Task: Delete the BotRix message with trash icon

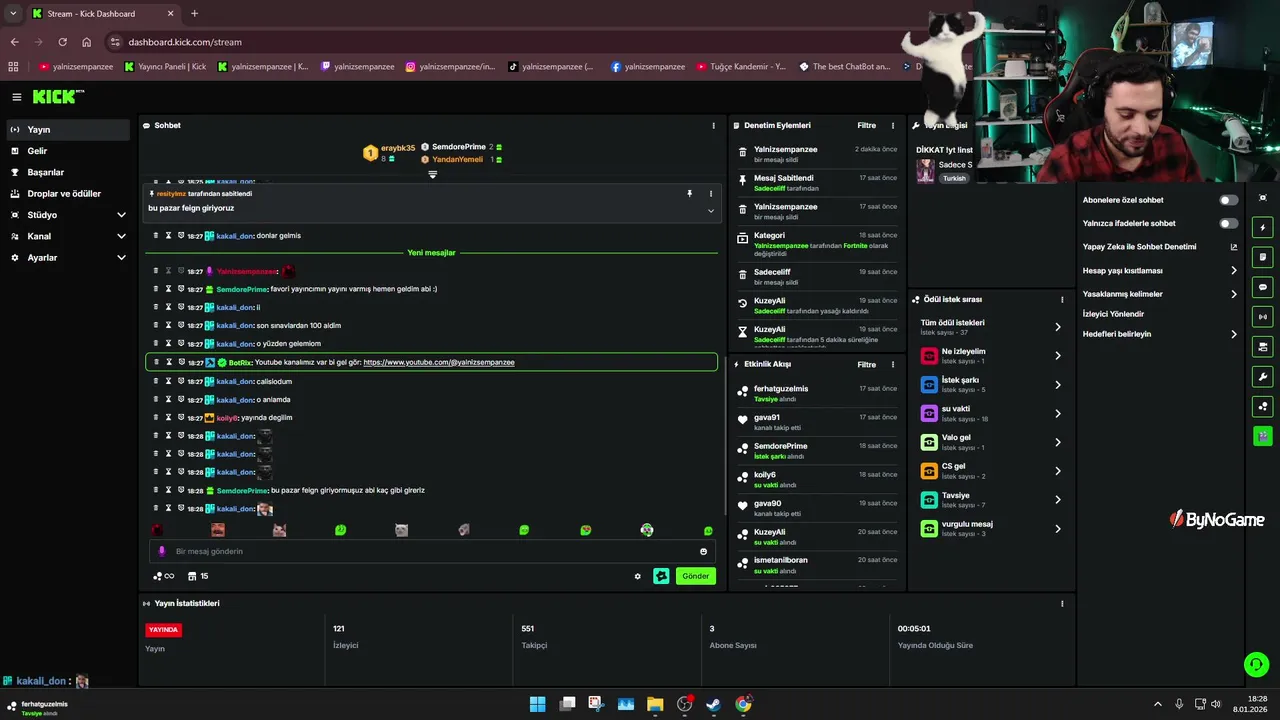Action: (156, 362)
